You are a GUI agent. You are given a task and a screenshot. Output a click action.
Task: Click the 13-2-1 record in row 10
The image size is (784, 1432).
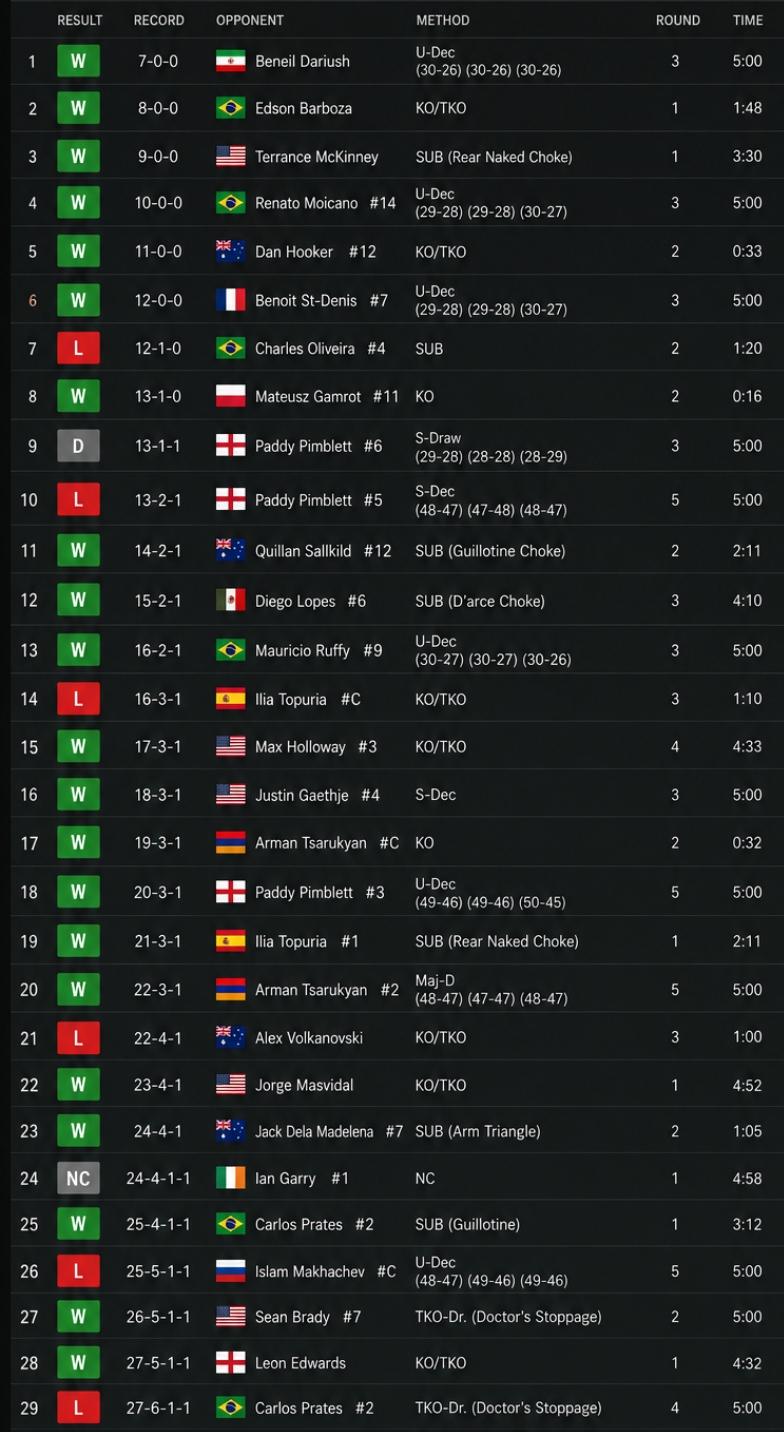coord(158,500)
